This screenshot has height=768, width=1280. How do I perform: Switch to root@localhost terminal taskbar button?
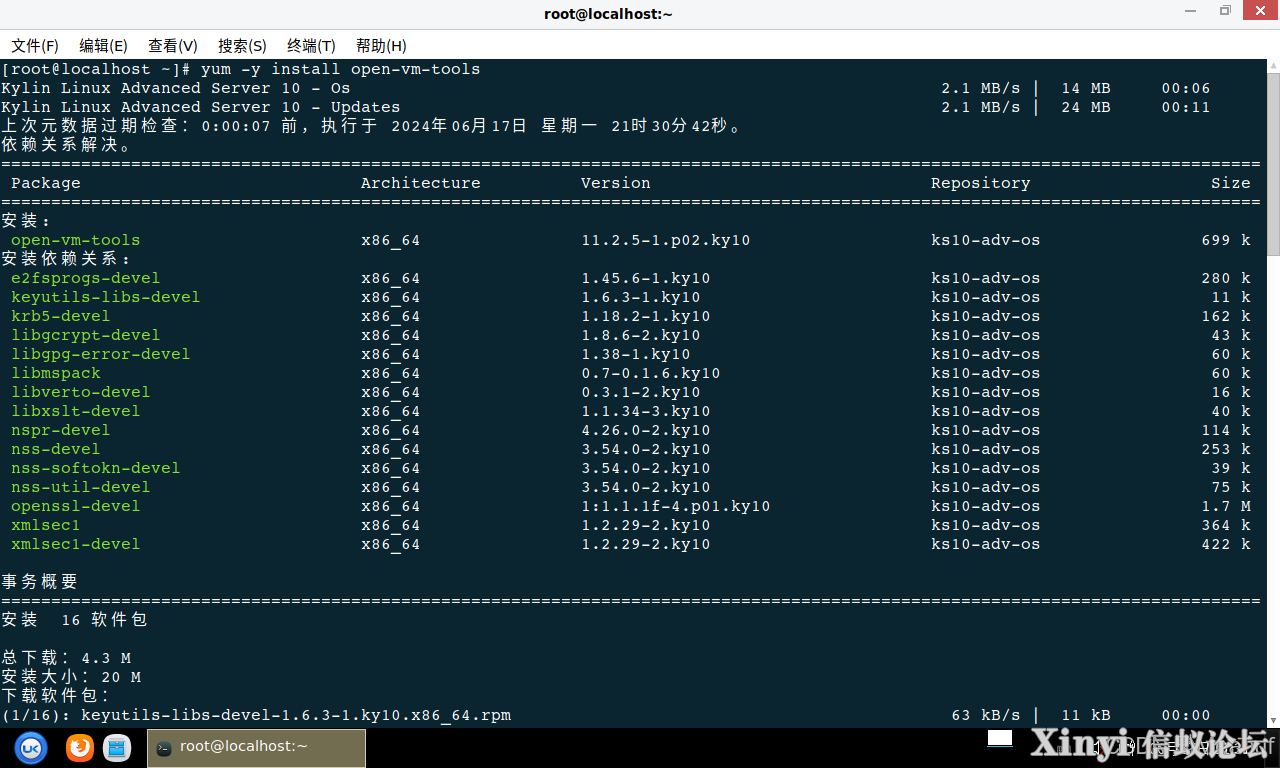[256, 747]
